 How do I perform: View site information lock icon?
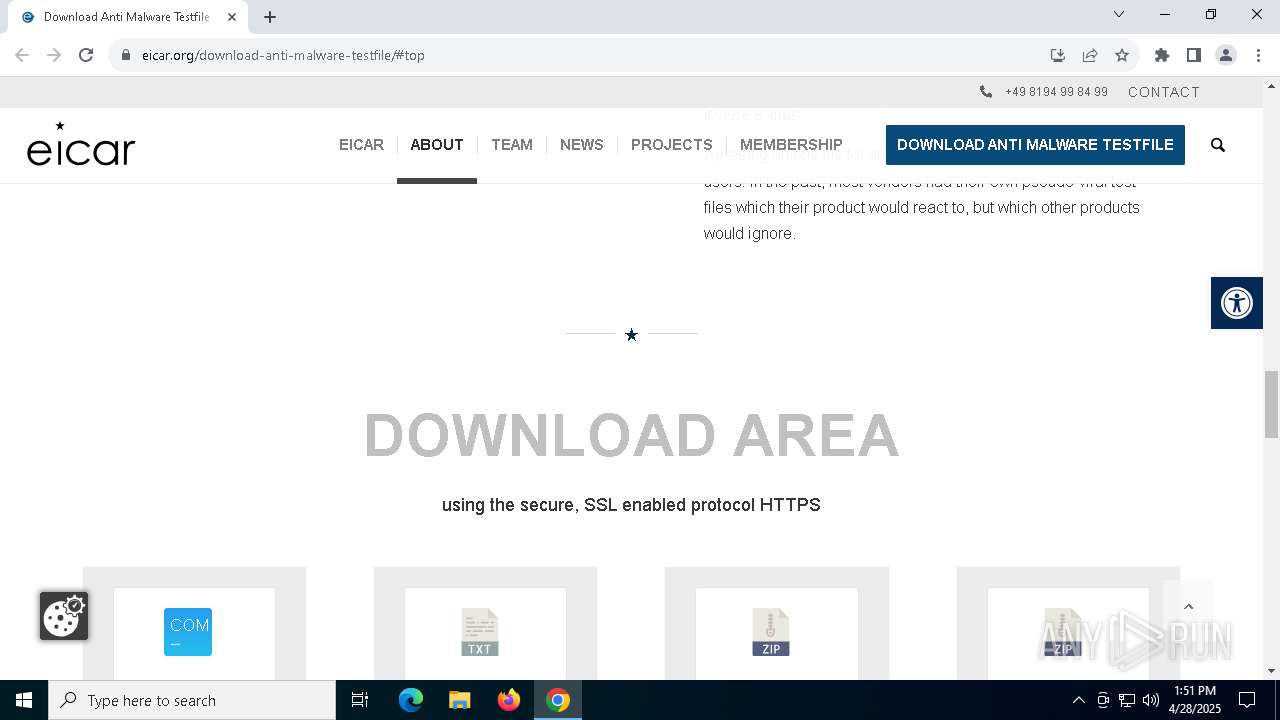click(126, 55)
